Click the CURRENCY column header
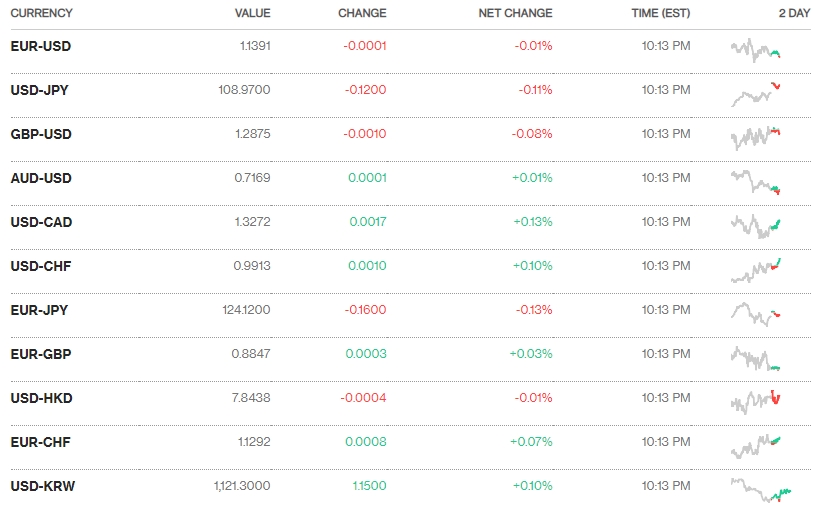The width and height of the screenshot is (820, 512). [x=41, y=13]
